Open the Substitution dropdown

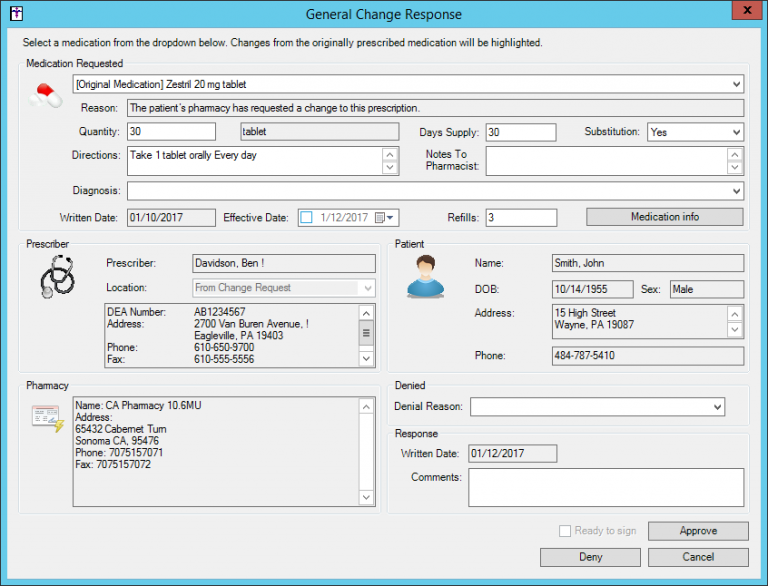click(736, 132)
